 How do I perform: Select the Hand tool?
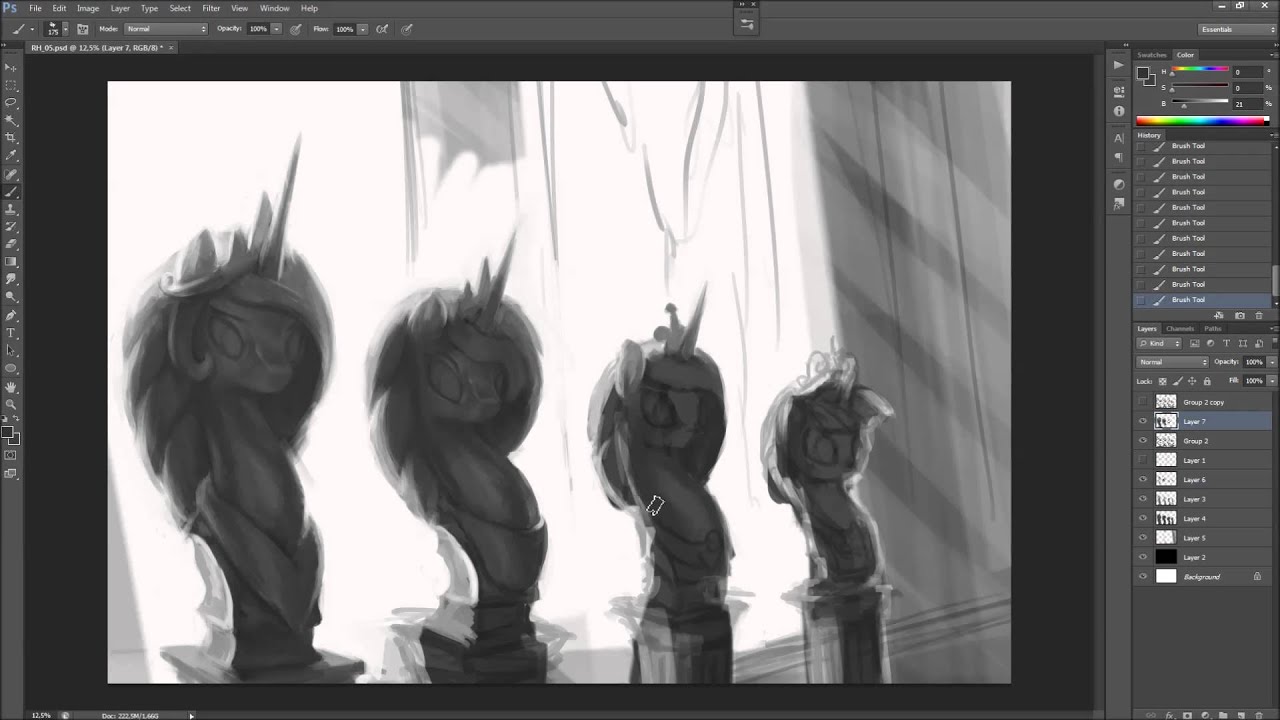11,387
